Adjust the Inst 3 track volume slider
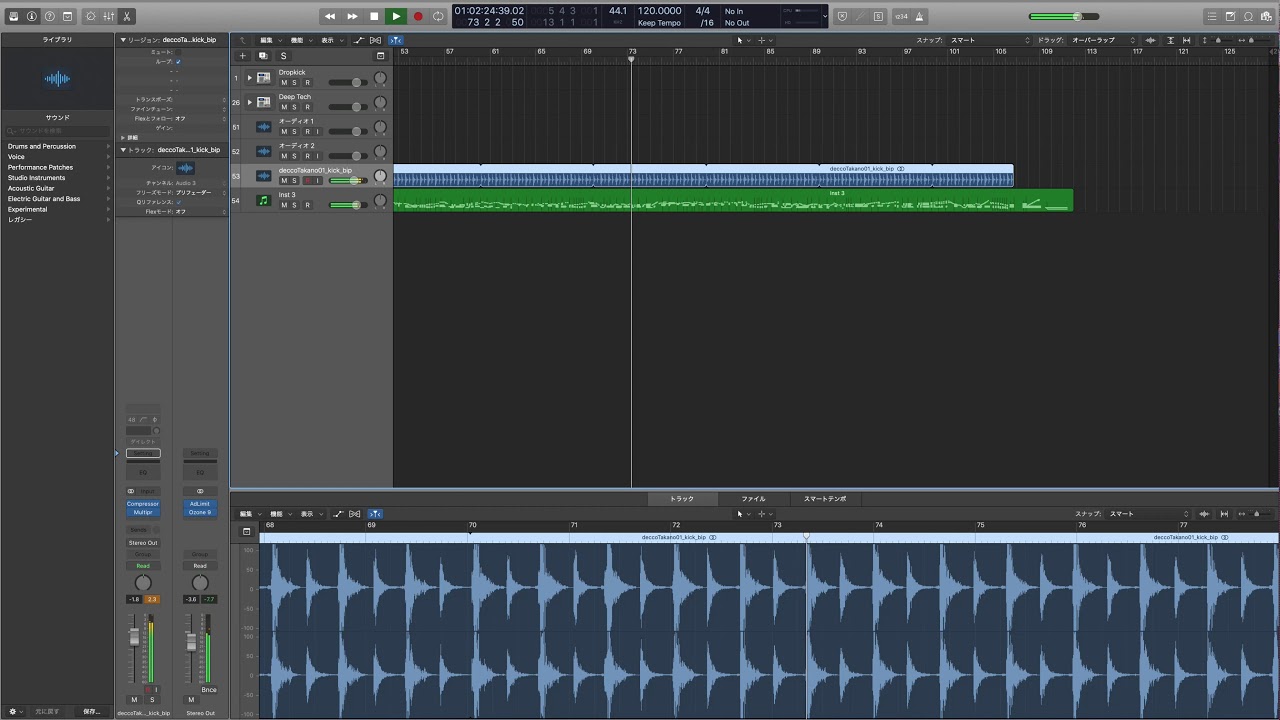The width and height of the screenshot is (1280, 720). coord(346,205)
